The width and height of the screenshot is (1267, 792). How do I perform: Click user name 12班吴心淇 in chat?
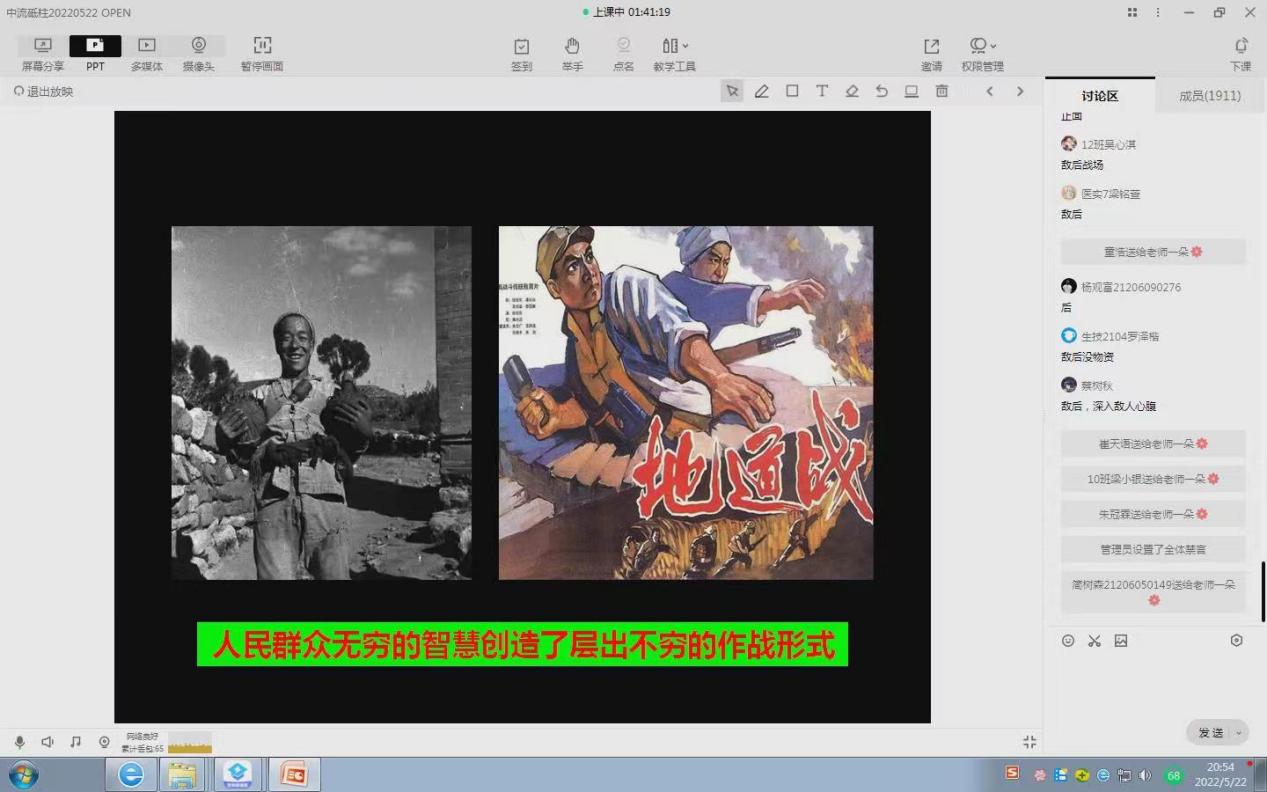pos(1108,145)
